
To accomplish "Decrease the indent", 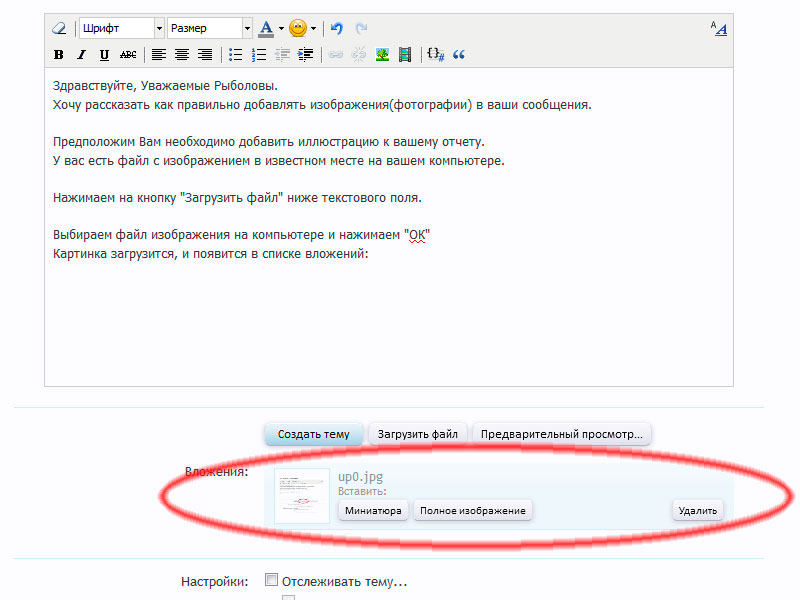I will tap(282, 55).
